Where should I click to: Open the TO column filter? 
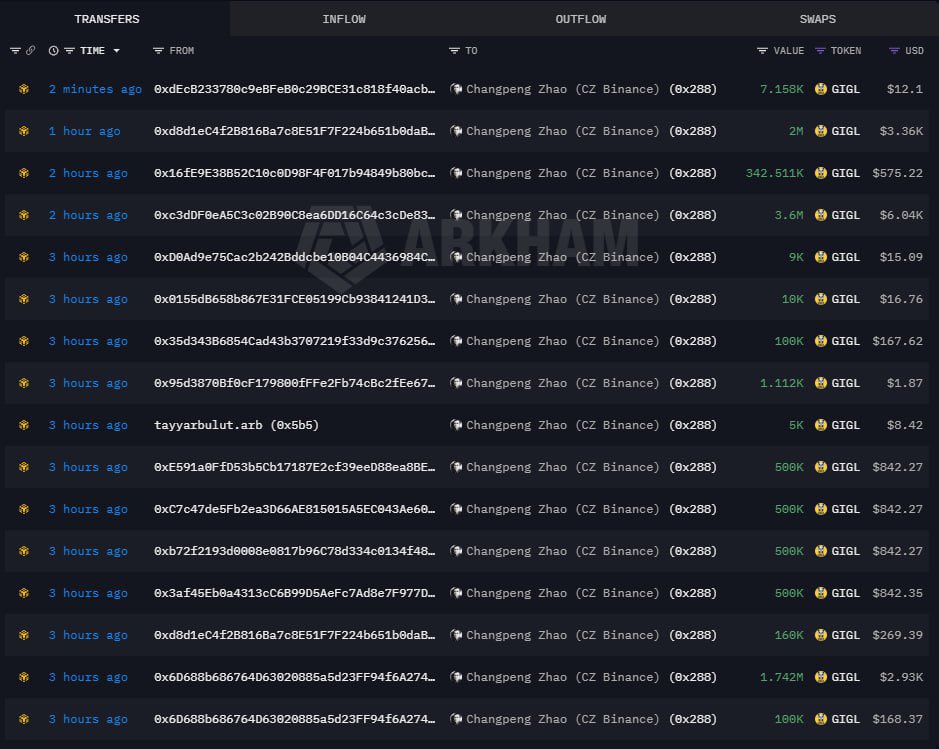[x=454, y=51]
